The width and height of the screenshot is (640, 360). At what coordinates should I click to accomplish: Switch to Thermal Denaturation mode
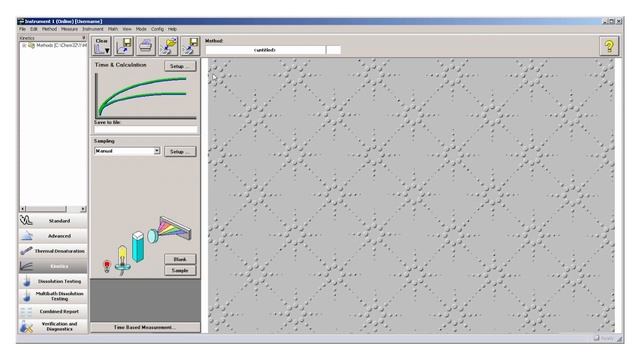(x=53, y=251)
